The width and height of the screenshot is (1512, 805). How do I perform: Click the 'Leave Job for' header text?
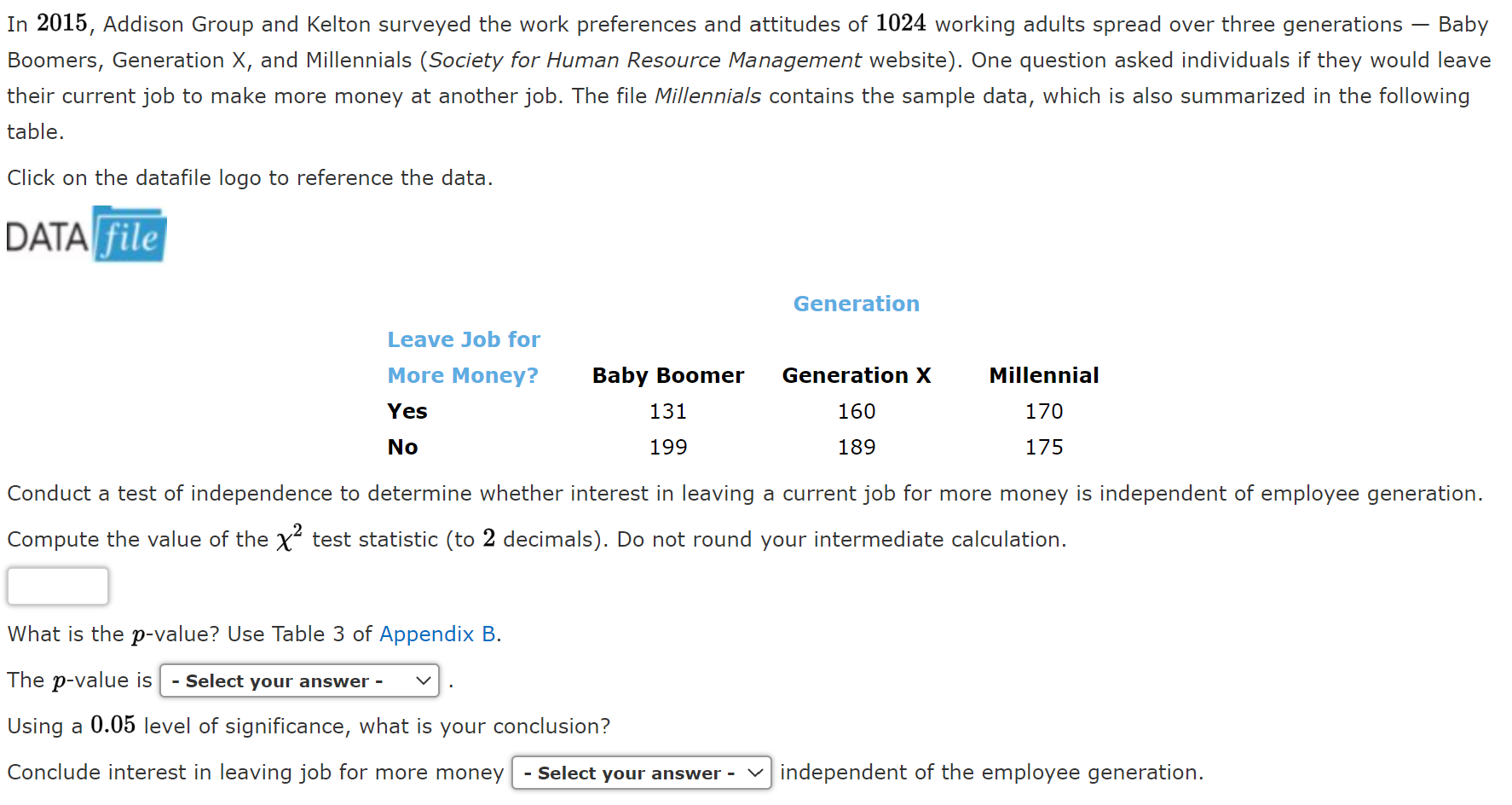point(464,339)
